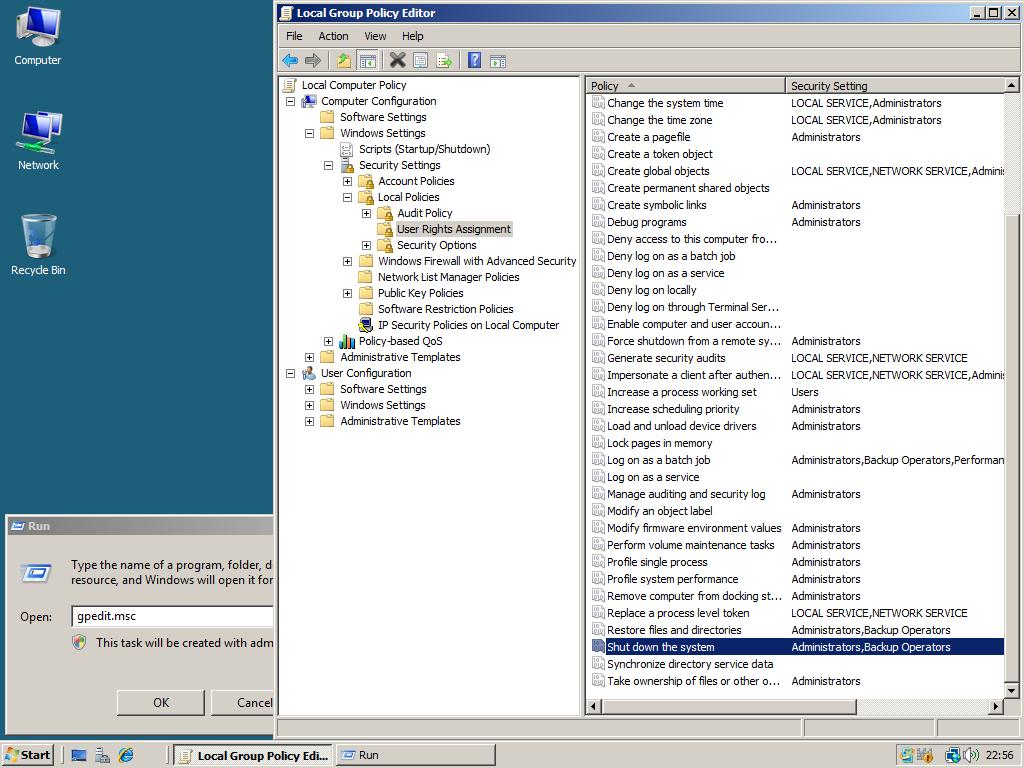Open the File menu
The image size is (1024, 768).
[295, 36]
